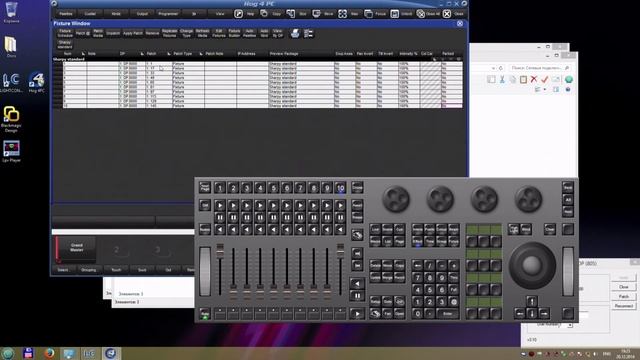The width and height of the screenshot is (640, 360).
Task: Open the Programmer menu in Hog toolbar
Action: [x=168, y=14]
